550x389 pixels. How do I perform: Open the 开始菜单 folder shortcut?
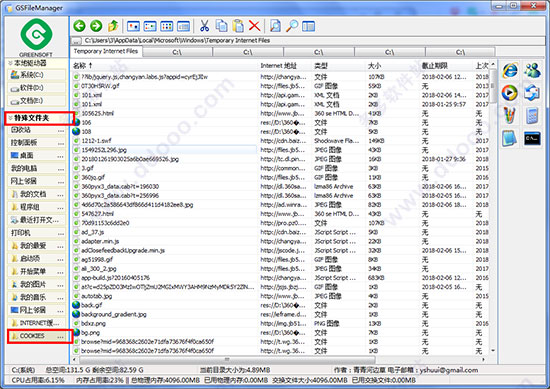(x=32, y=271)
